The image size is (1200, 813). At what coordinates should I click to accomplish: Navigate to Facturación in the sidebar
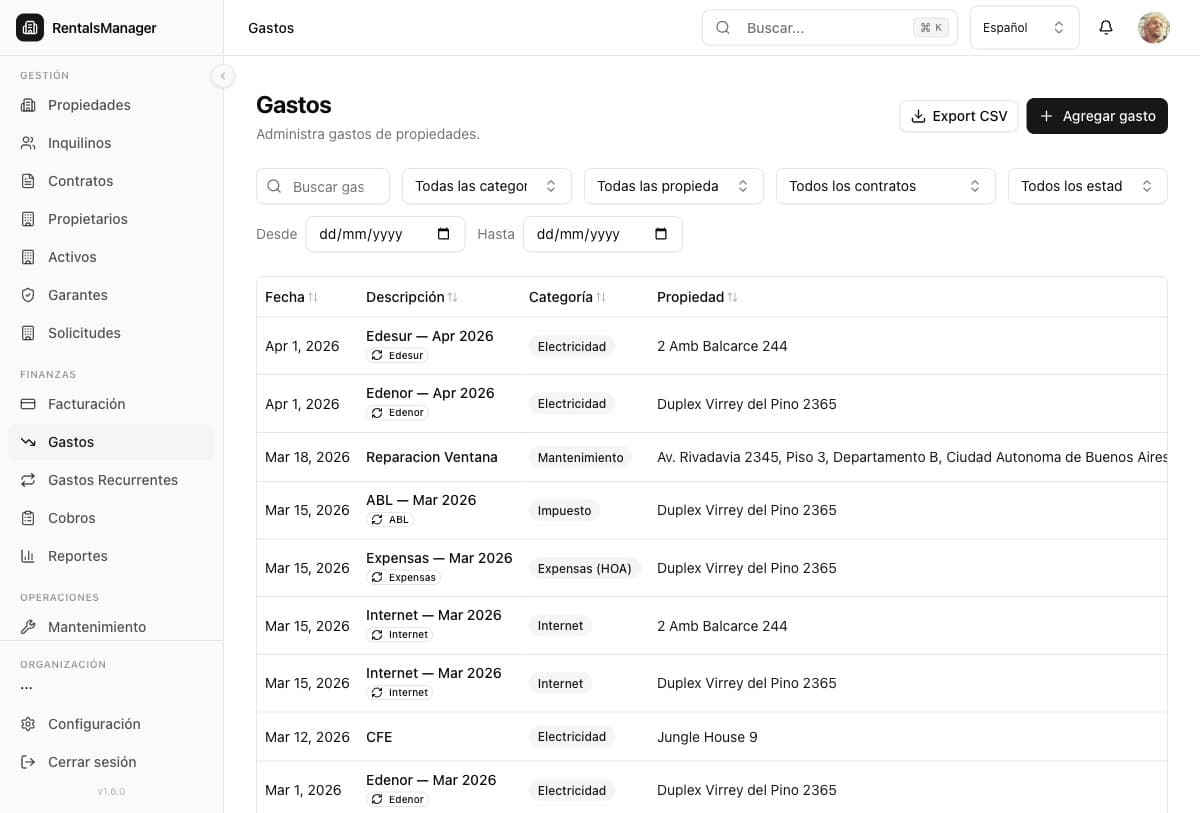86,404
